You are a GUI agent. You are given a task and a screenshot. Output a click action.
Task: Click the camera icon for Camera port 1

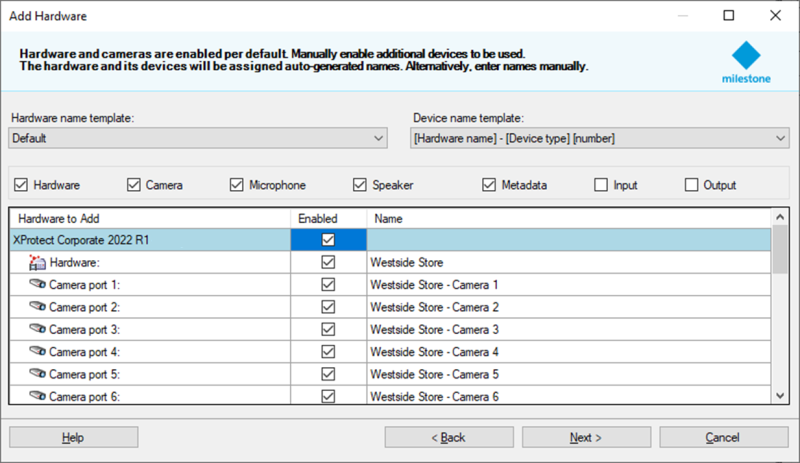38,284
